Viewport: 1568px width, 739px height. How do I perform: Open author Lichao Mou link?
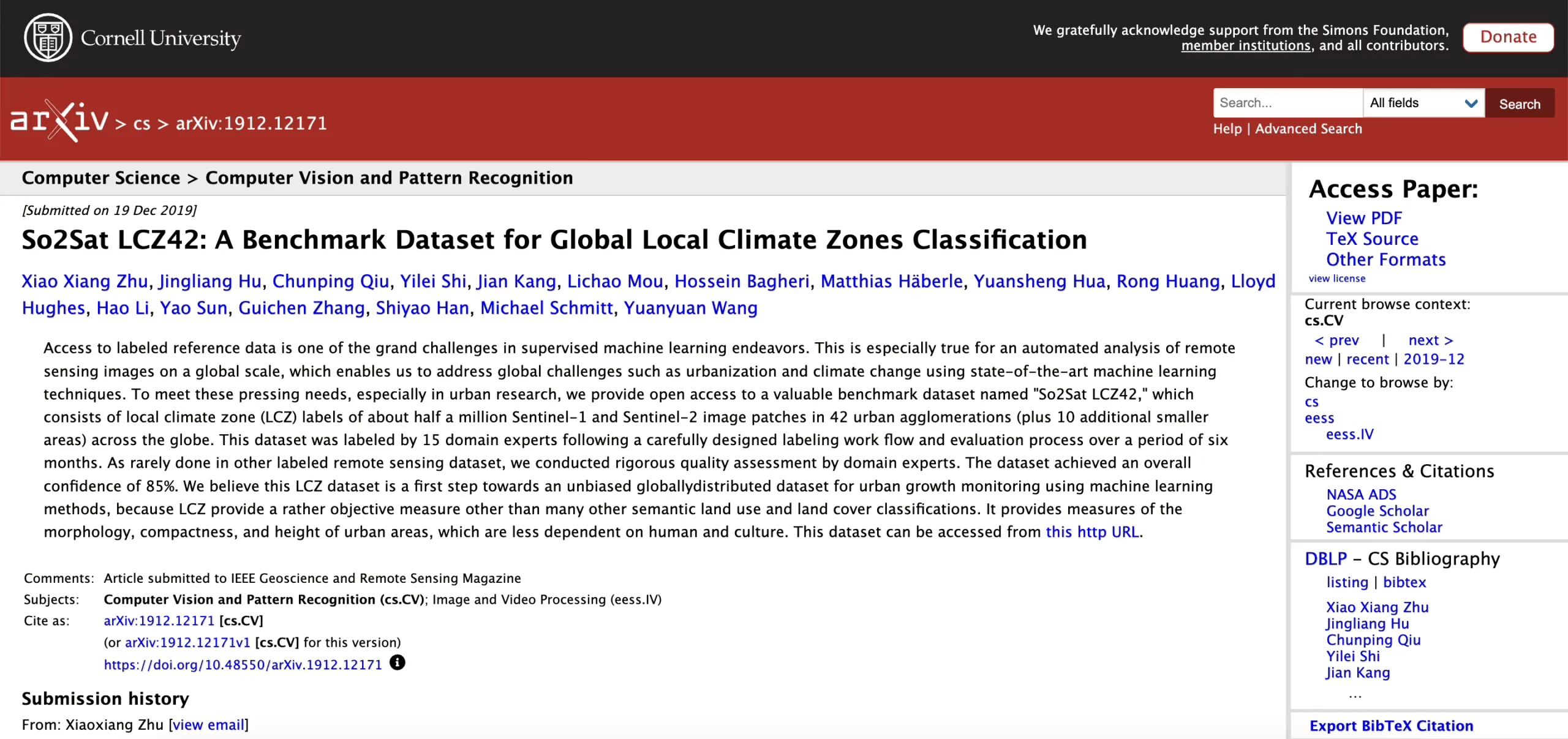click(615, 281)
